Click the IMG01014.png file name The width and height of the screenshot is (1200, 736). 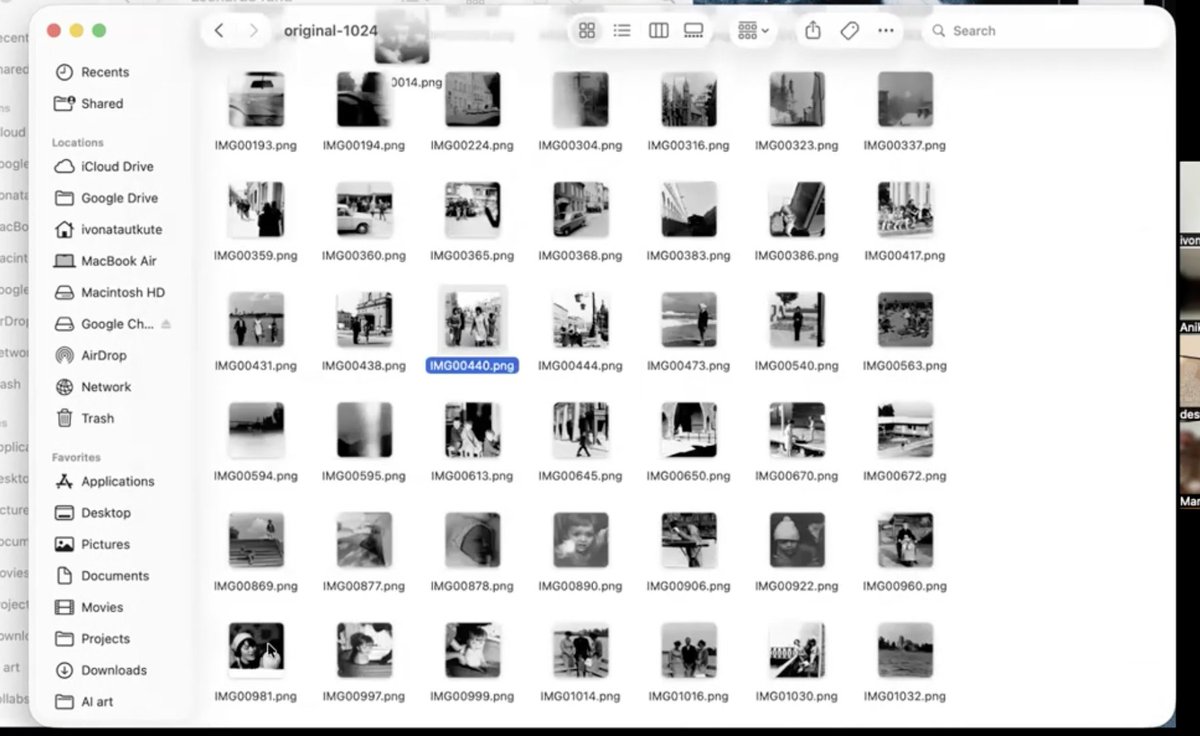(580, 696)
